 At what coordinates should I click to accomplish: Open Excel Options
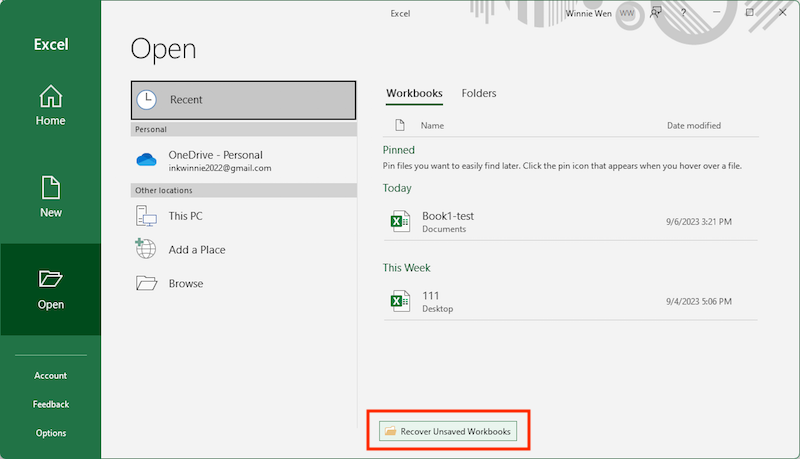pos(51,432)
